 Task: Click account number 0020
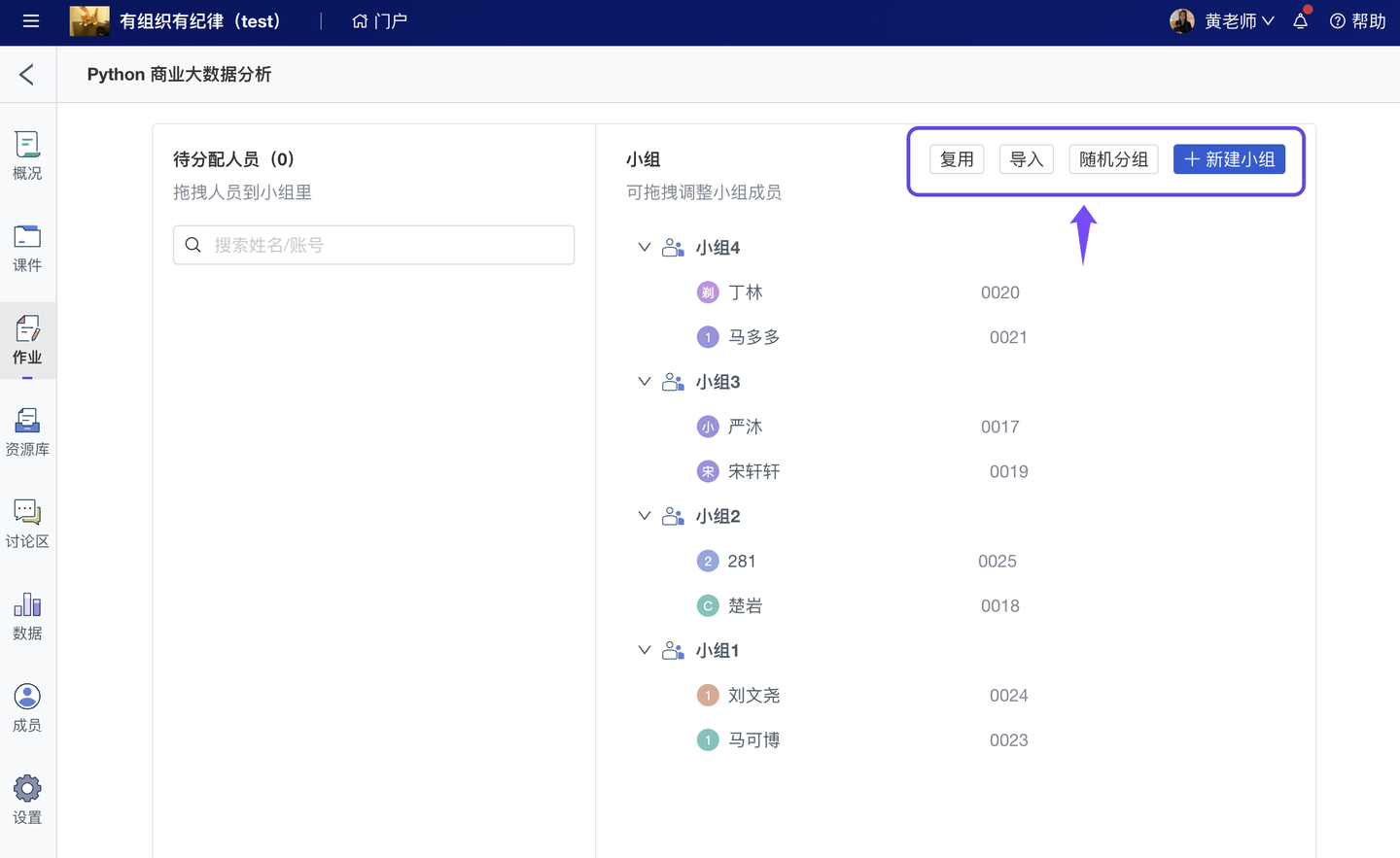pyautogui.click(x=999, y=292)
